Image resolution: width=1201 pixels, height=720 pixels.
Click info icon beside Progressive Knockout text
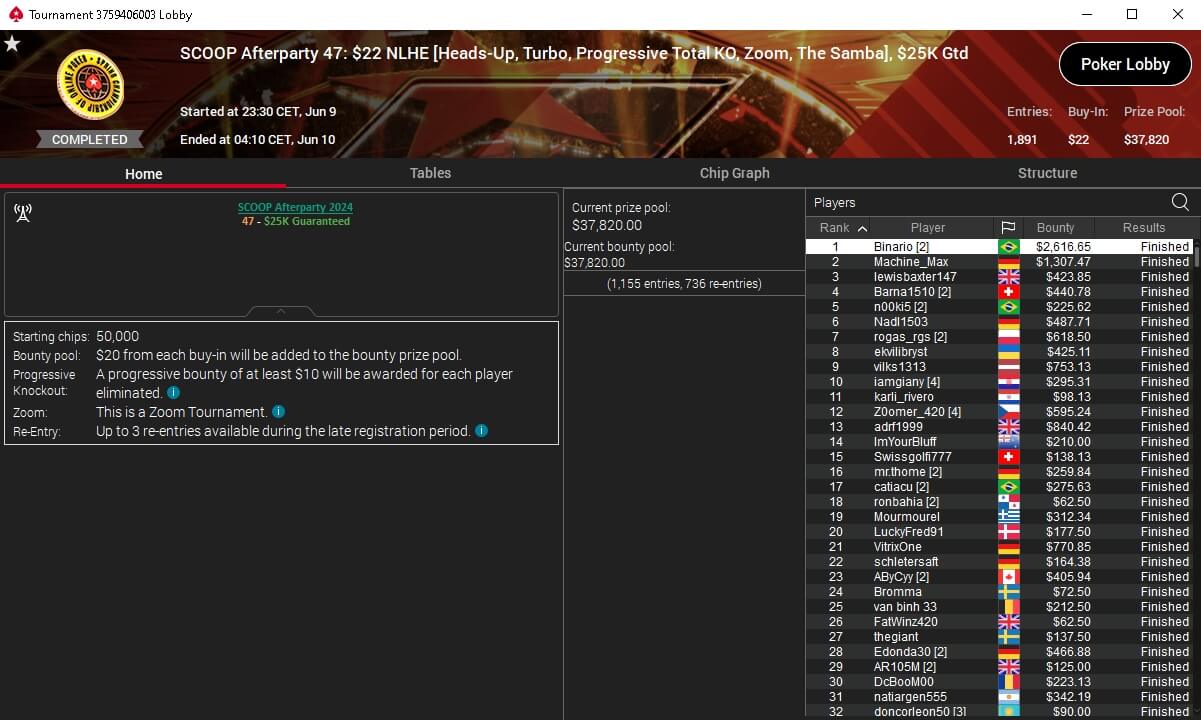[174, 393]
